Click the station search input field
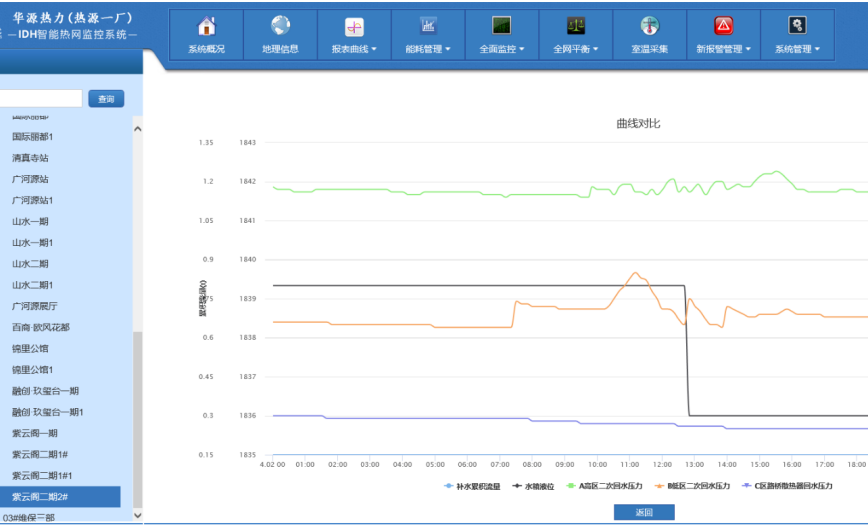This screenshot has height=525, width=868. [40, 98]
